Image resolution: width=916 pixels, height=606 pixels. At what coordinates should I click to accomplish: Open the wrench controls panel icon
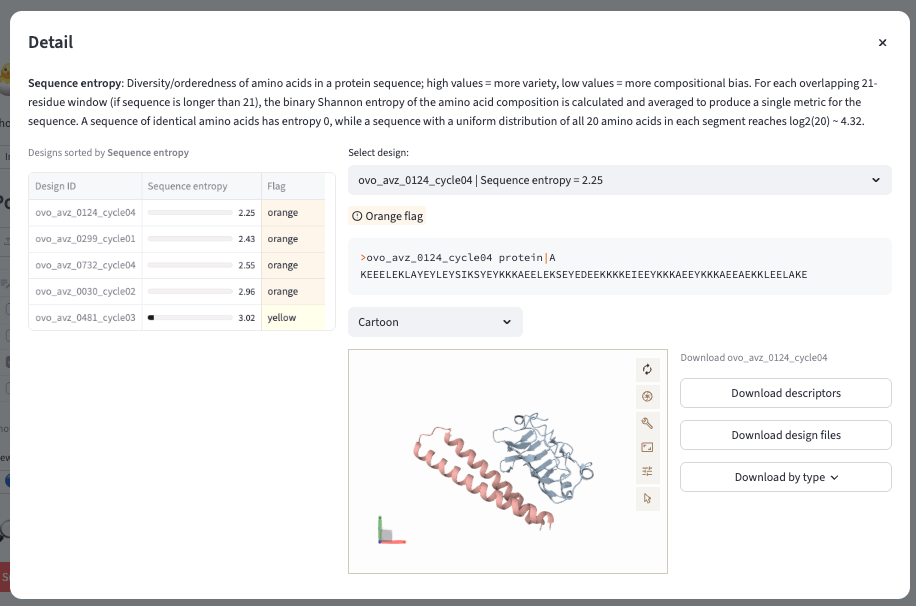pos(647,422)
